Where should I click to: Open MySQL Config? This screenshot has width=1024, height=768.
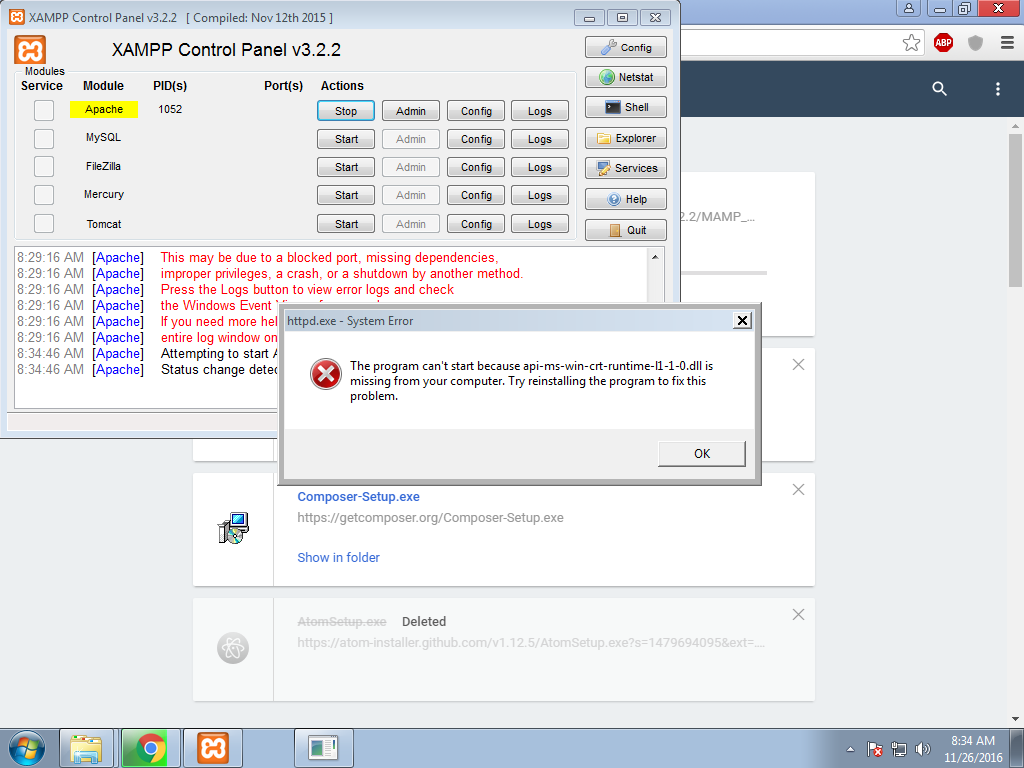[x=476, y=139]
